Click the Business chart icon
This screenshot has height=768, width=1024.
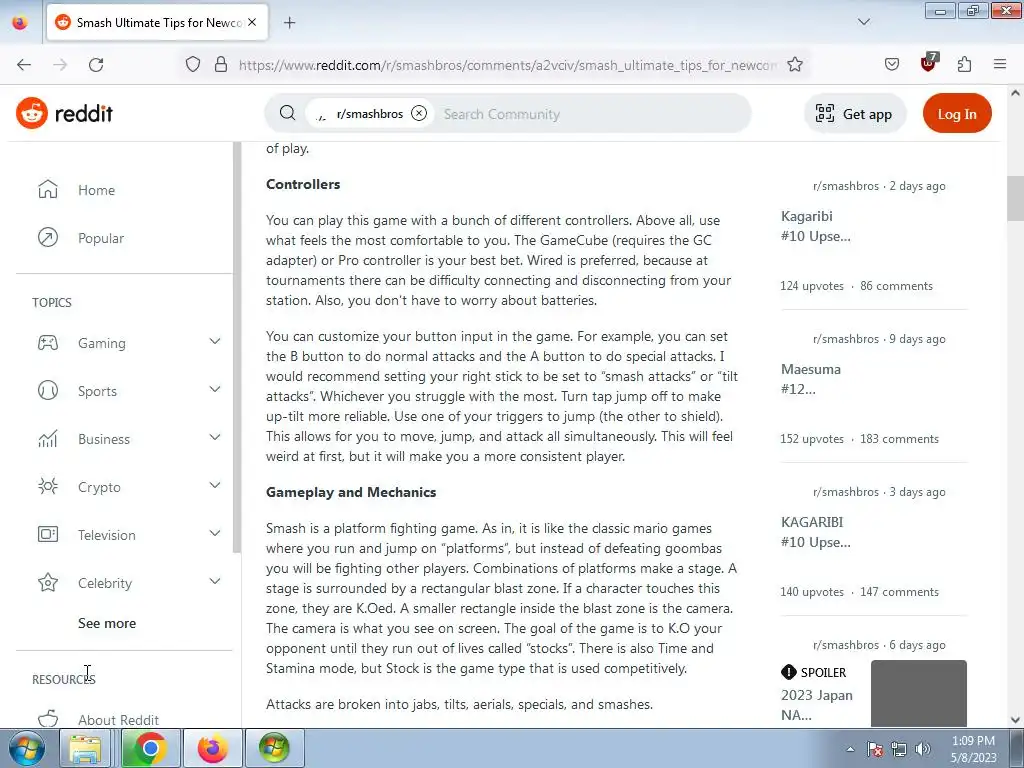[x=48, y=438]
